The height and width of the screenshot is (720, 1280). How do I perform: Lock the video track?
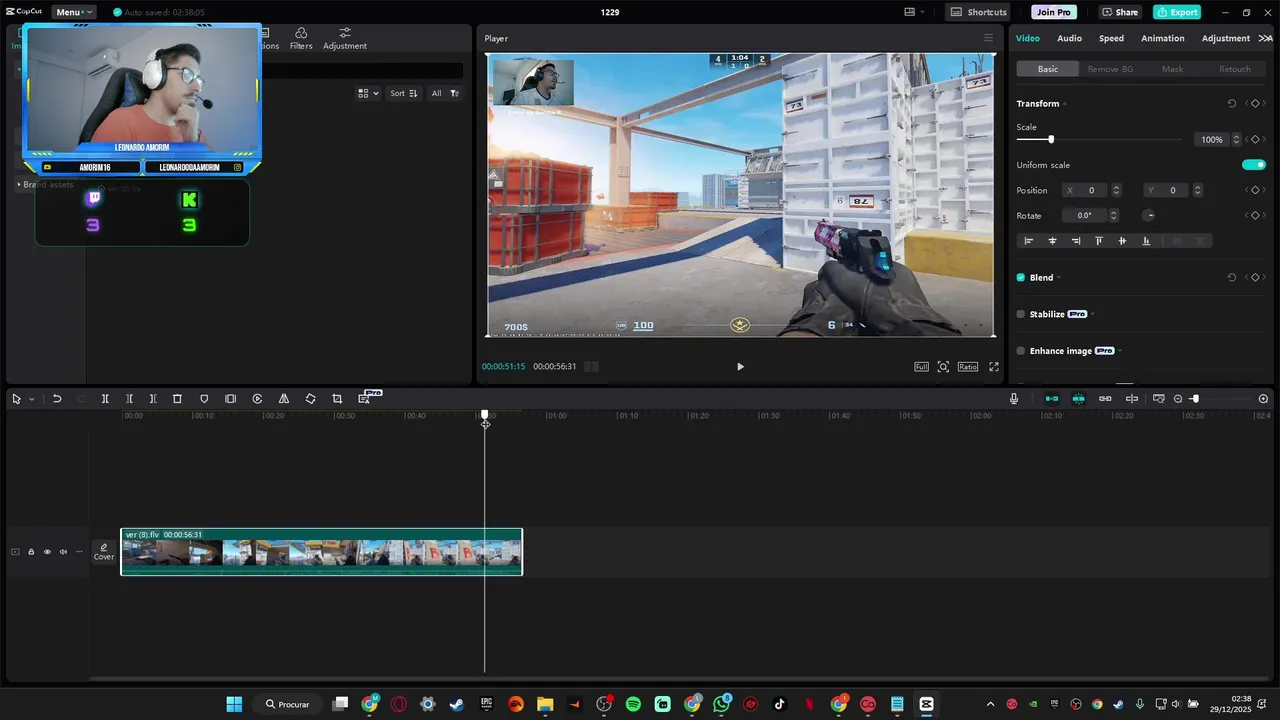point(31,552)
